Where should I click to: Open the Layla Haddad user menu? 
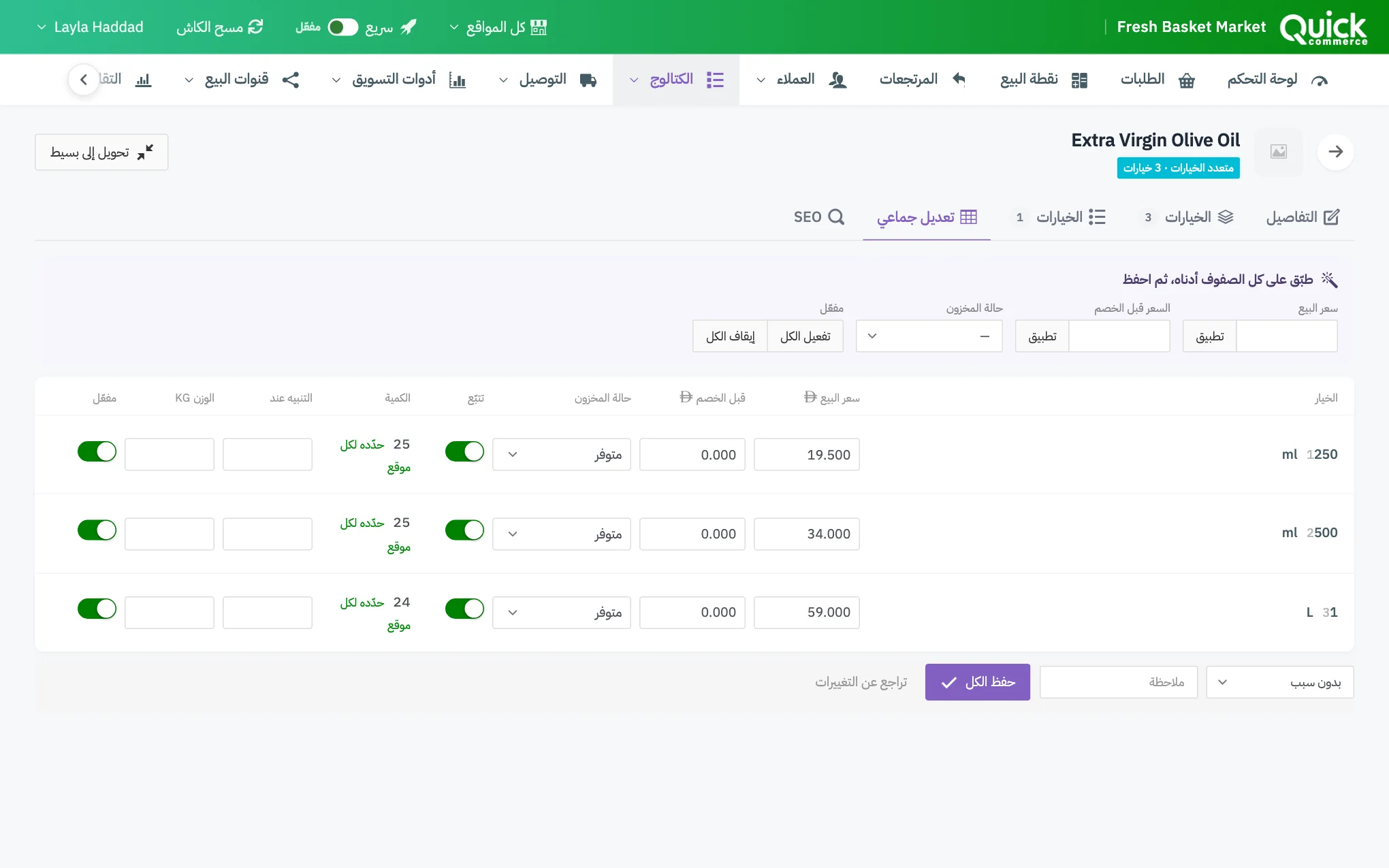click(x=90, y=27)
